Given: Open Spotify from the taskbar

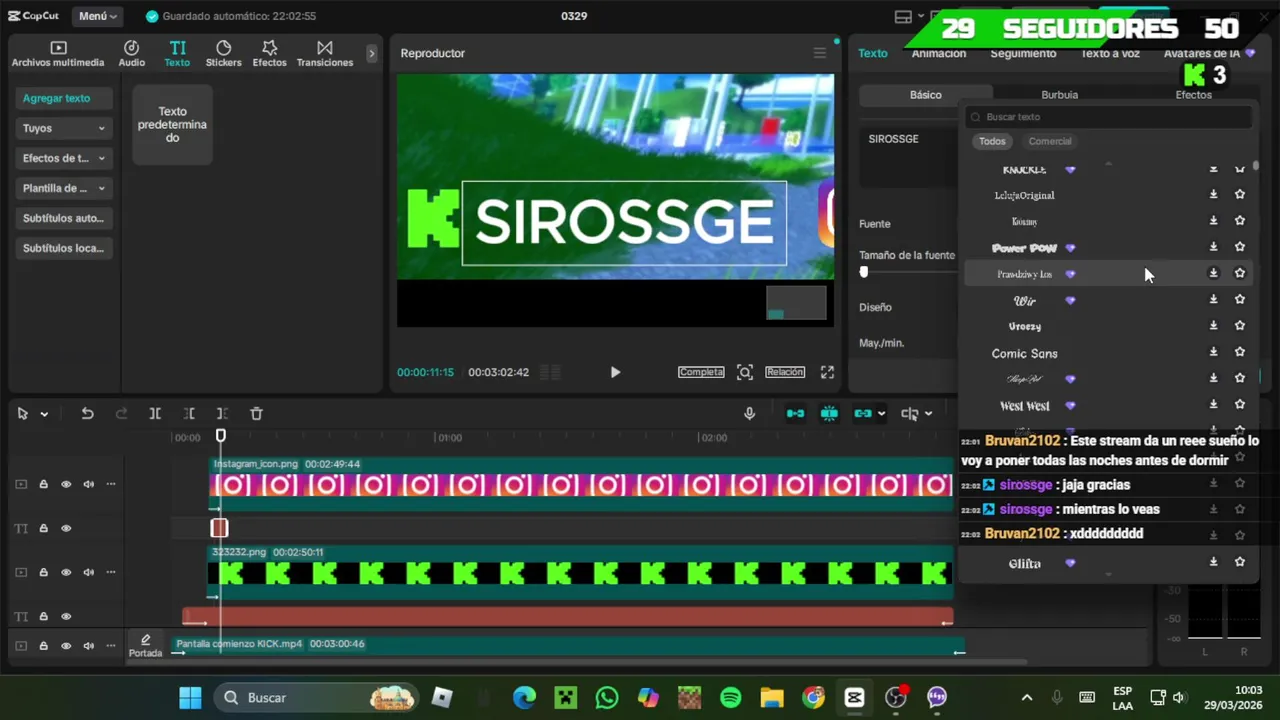Looking at the screenshot, I should tap(731, 697).
